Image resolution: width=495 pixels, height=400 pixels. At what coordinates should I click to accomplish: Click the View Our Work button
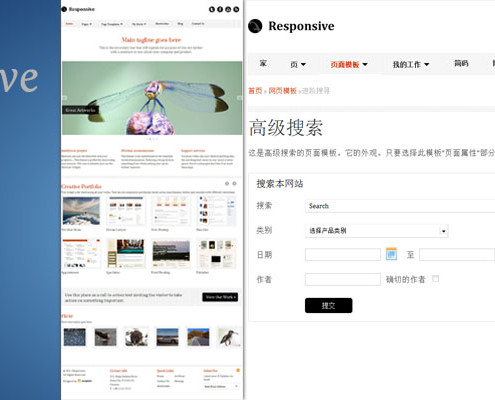pyautogui.click(x=220, y=297)
